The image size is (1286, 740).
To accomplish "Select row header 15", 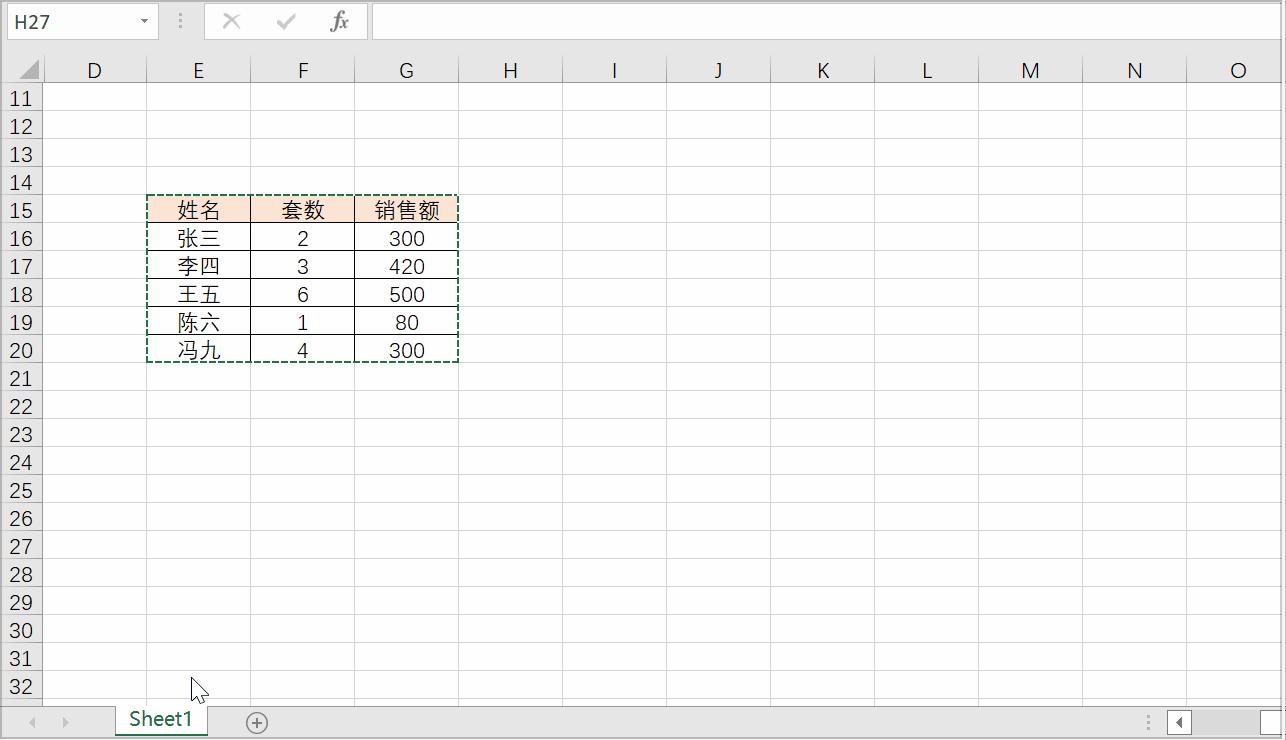I will [x=22, y=210].
